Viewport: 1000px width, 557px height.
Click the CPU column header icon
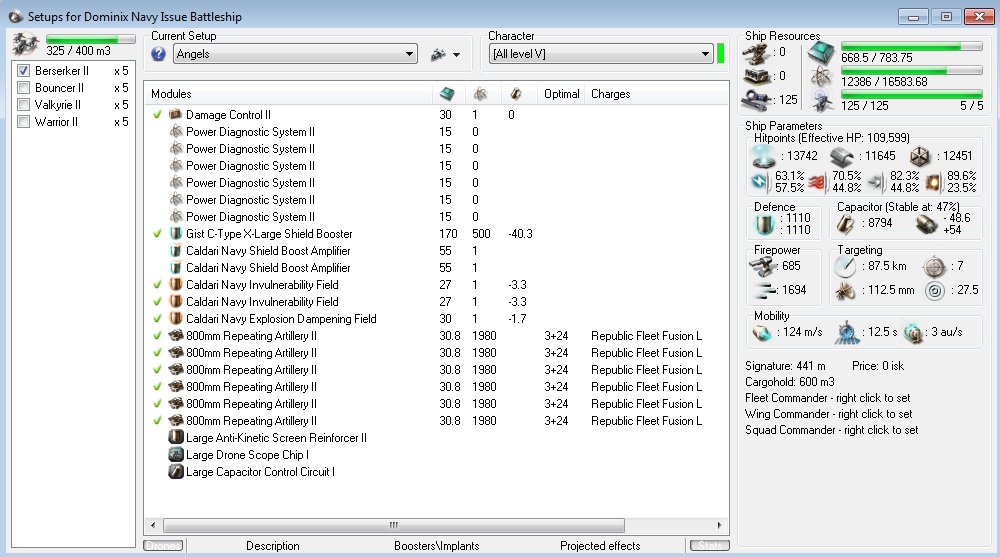[447, 94]
